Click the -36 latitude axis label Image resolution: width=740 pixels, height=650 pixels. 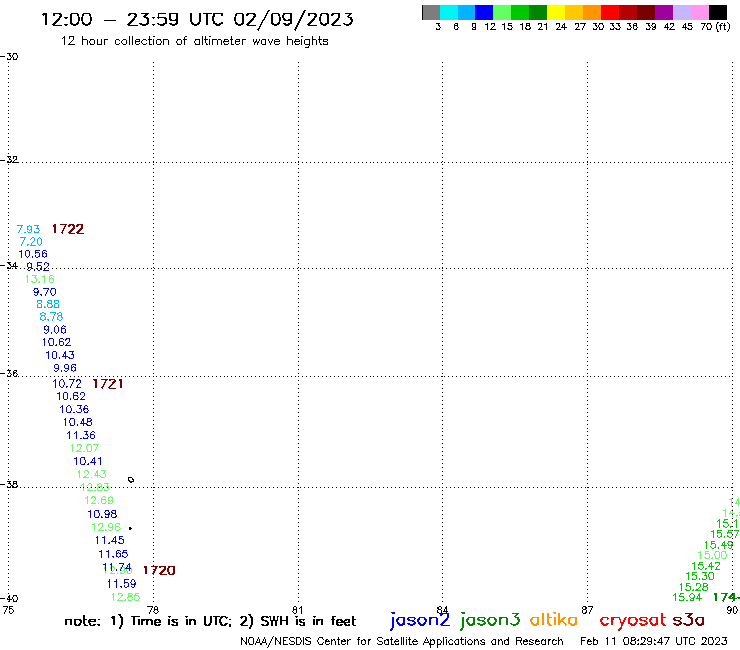click(9, 374)
